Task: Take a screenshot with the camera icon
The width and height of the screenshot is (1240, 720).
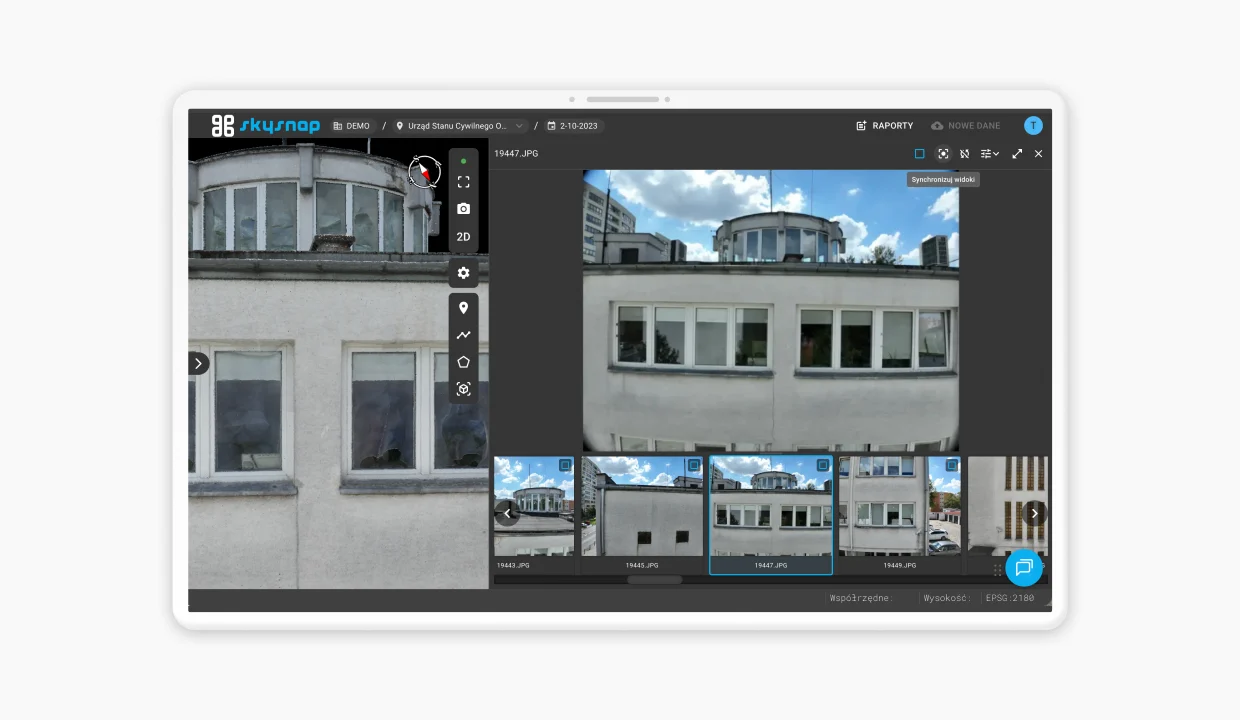Action: click(x=463, y=209)
